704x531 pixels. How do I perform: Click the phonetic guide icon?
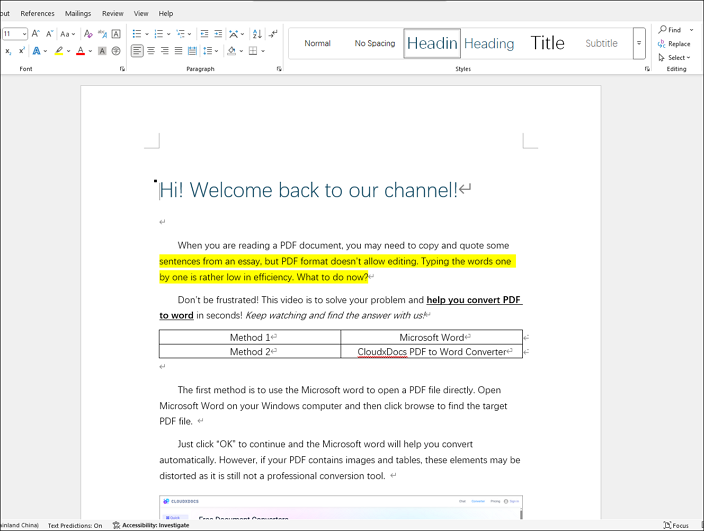102,34
